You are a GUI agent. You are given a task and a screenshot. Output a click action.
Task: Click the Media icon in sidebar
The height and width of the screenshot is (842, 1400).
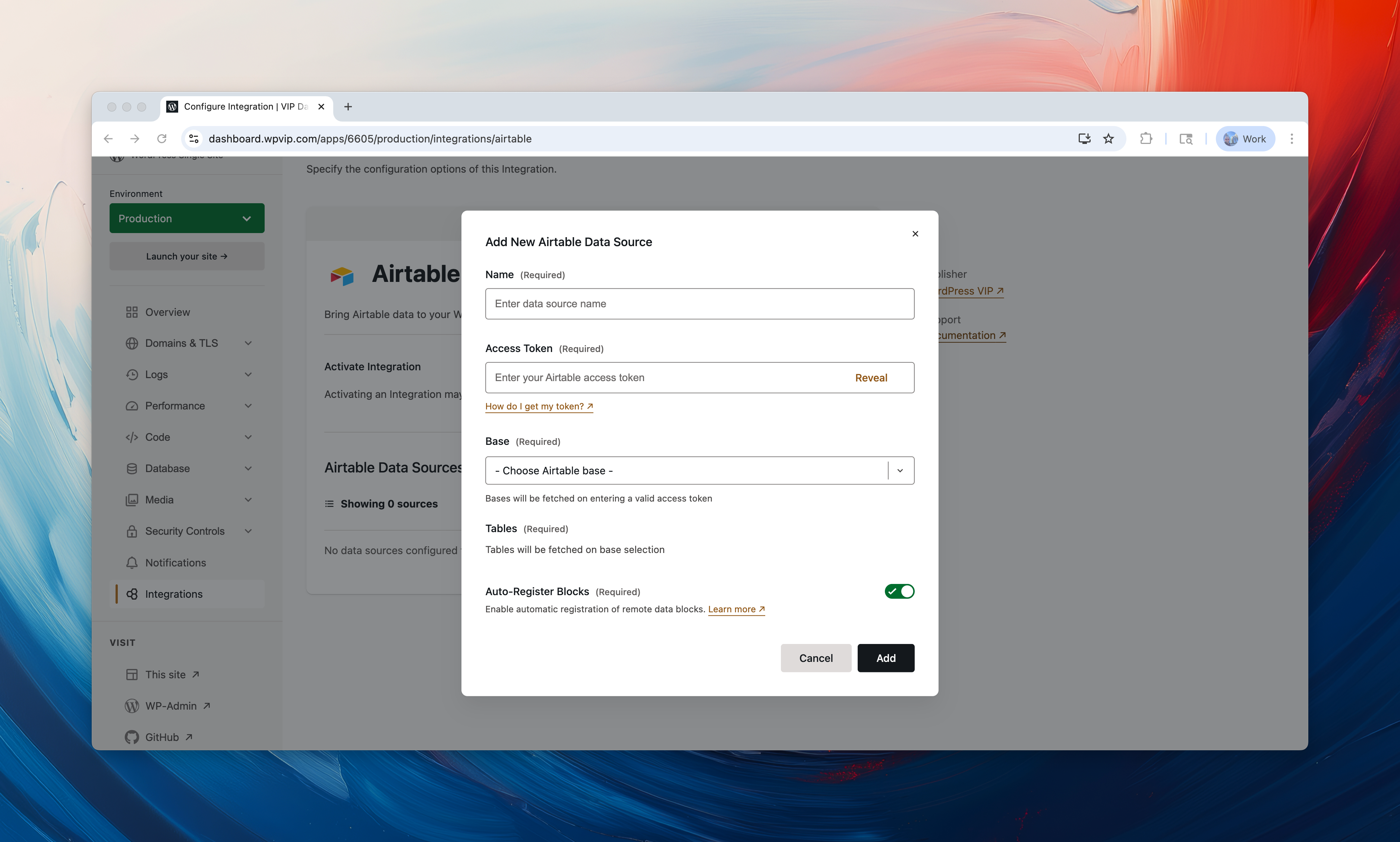pos(132,500)
